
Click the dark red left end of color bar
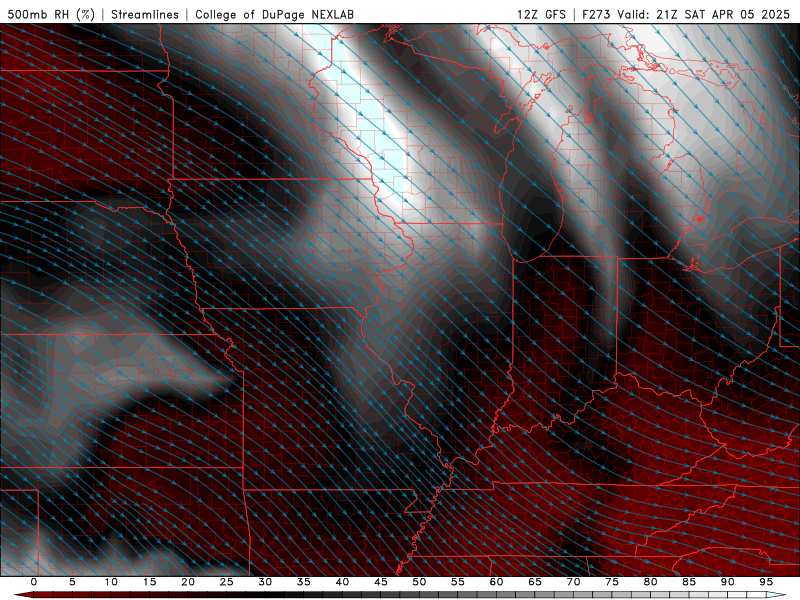(23, 595)
